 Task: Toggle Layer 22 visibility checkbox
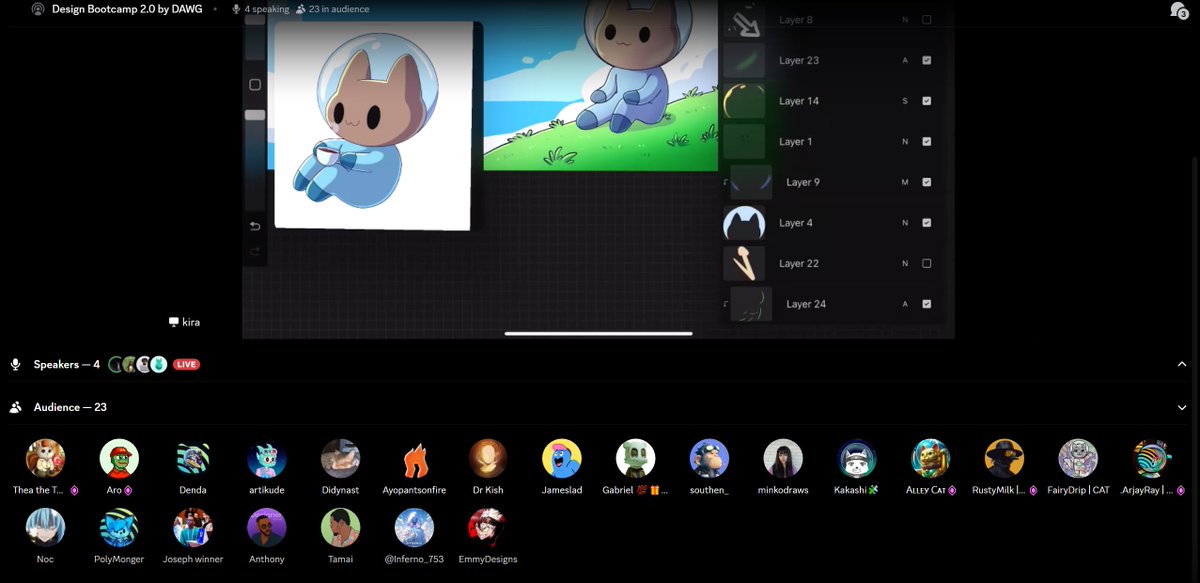click(926, 264)
